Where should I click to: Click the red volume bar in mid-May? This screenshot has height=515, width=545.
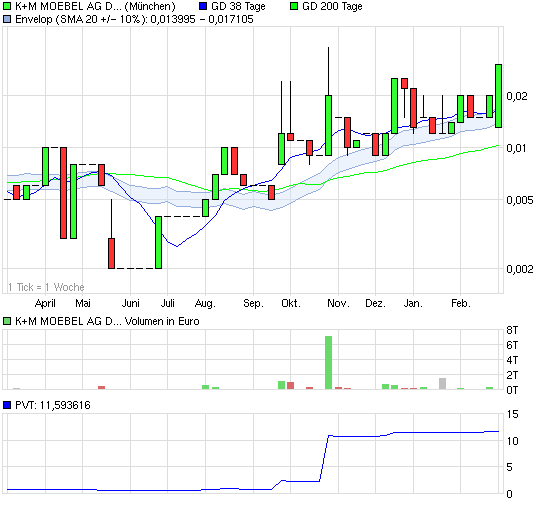101,387
